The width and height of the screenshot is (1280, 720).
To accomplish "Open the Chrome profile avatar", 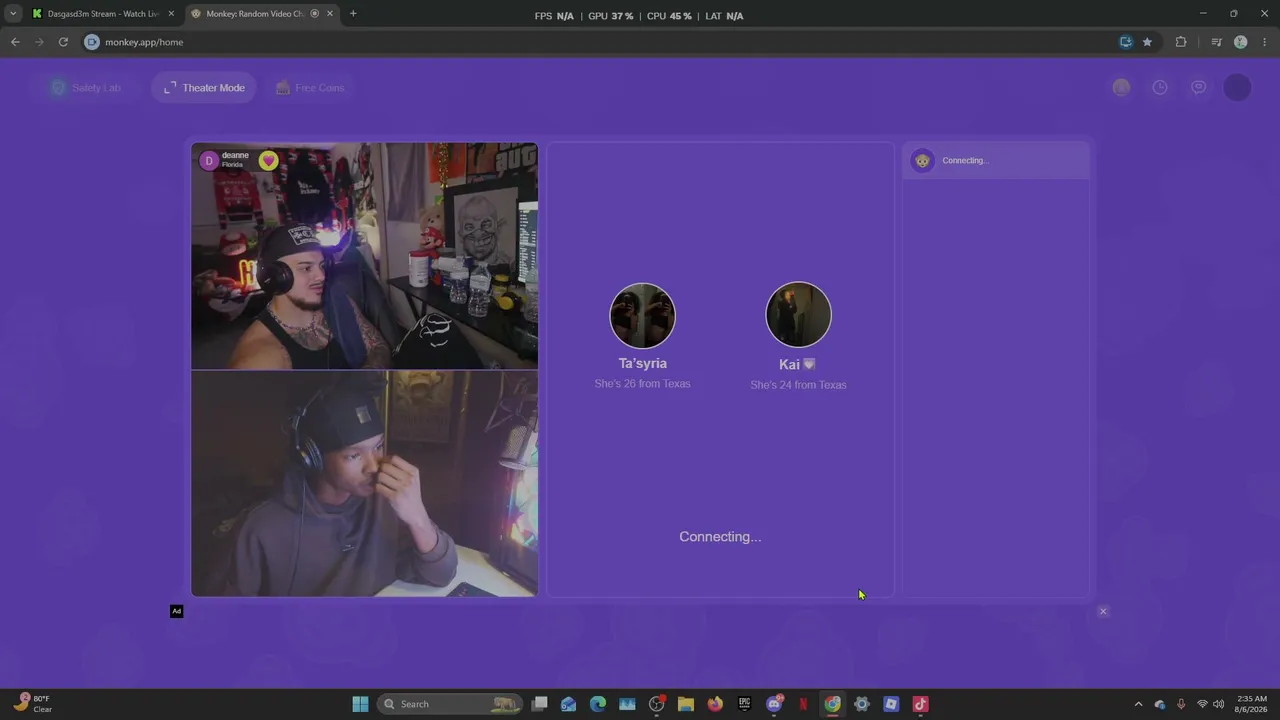I will click(x=1241, y=42).
